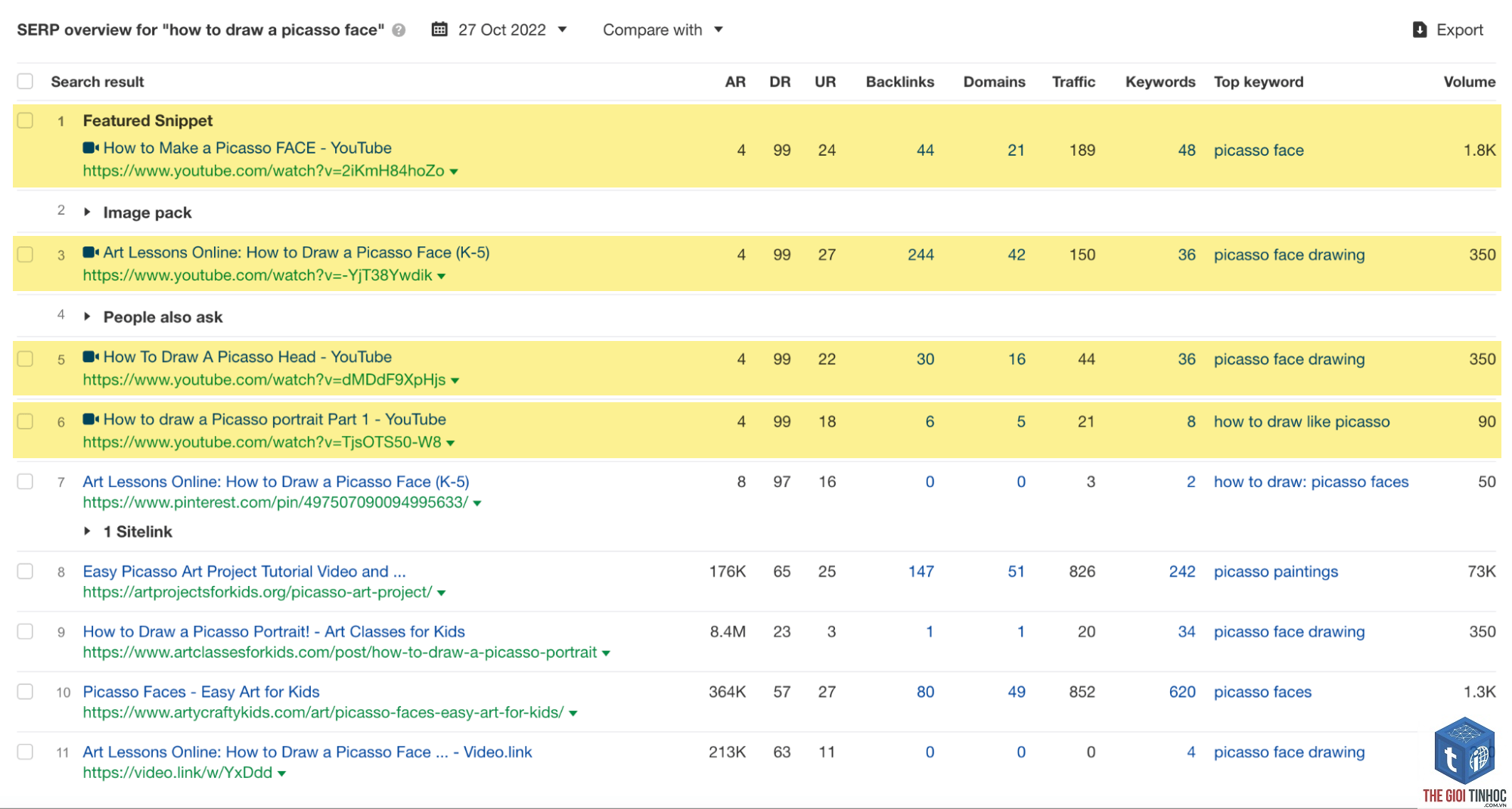Click the UR column header
The image size is (1512, 809).
[825, 82]
